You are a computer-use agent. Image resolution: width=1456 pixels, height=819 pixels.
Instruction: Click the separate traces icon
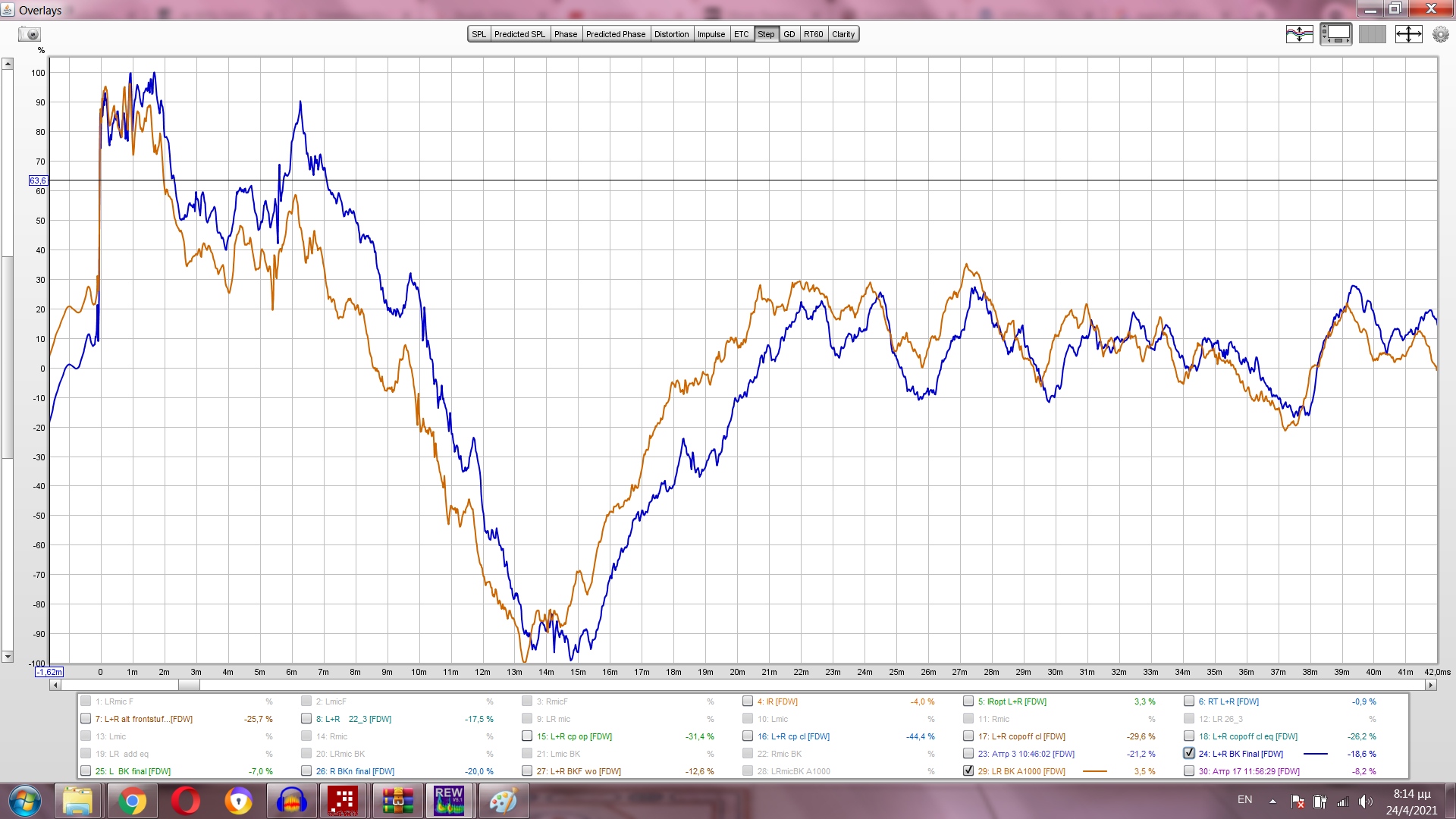point(1299,34)
